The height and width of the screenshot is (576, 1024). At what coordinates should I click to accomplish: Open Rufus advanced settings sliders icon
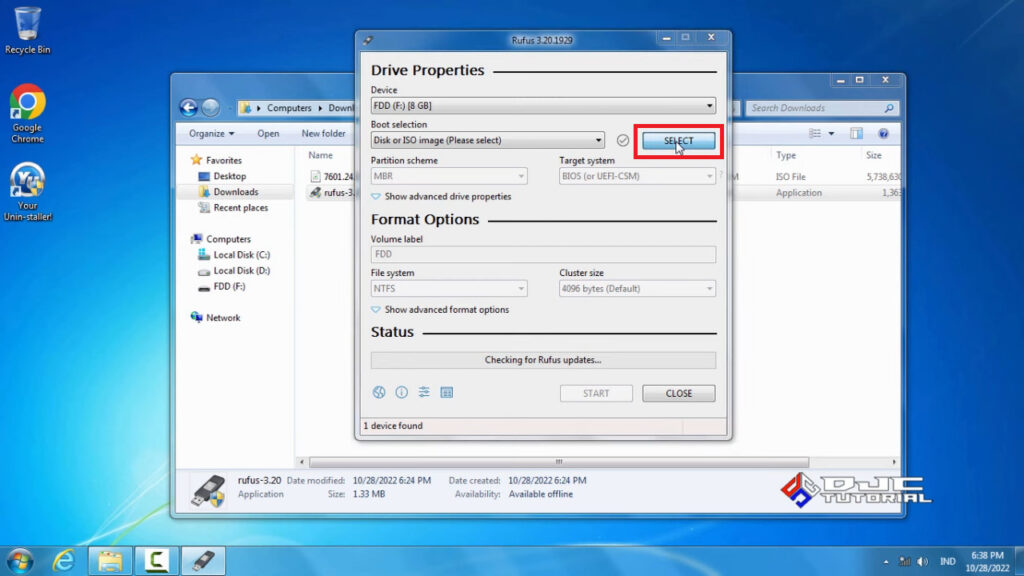(423, 392)
